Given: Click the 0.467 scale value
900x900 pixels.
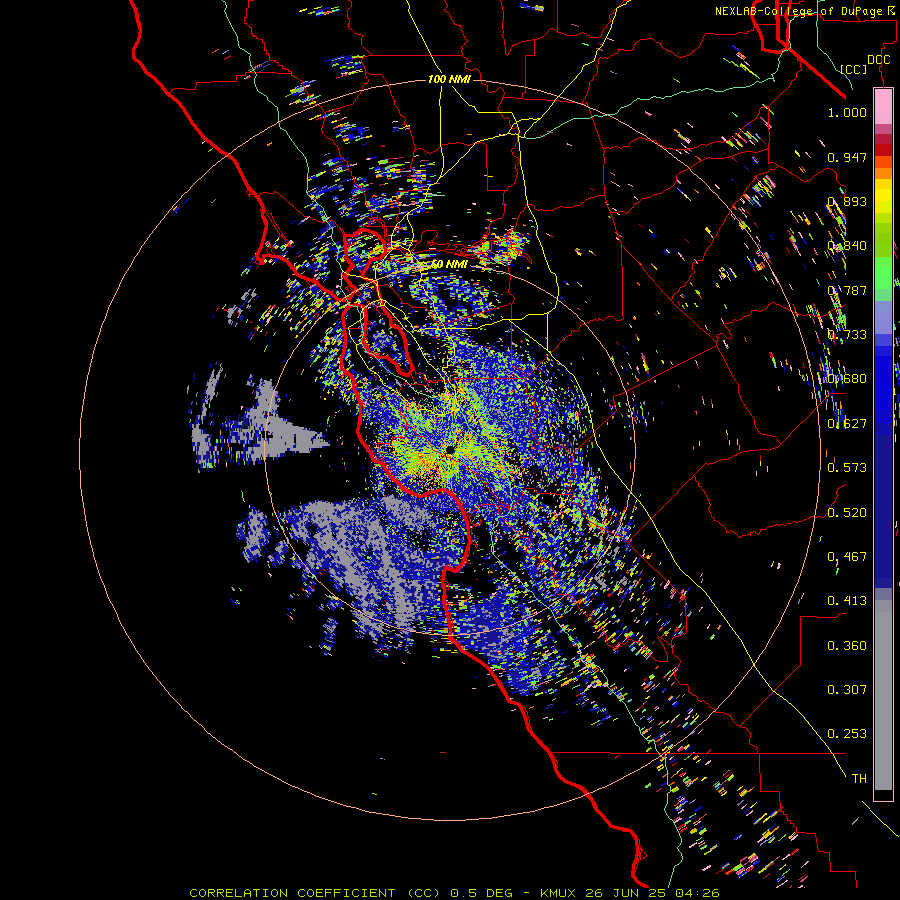Looking at the screenshot, I should tap(847, 557).
